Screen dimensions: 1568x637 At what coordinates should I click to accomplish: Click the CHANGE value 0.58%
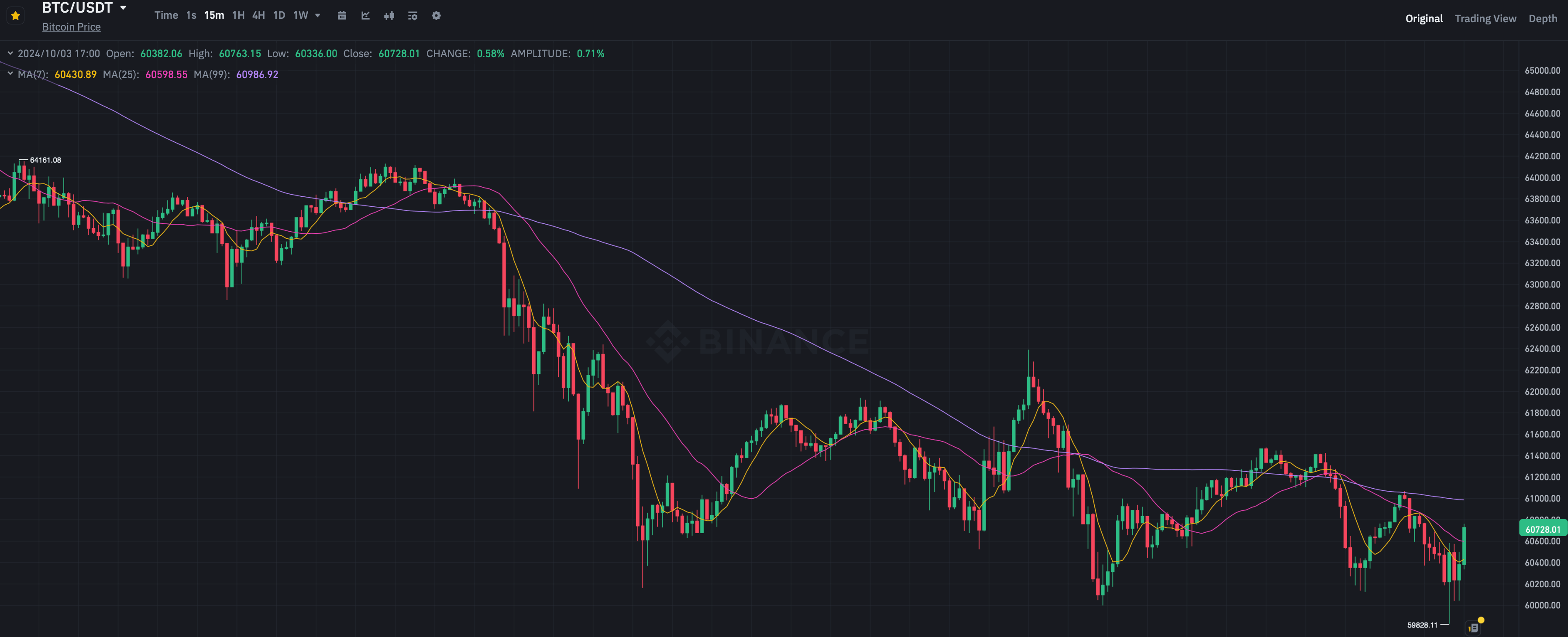(491, 54)
